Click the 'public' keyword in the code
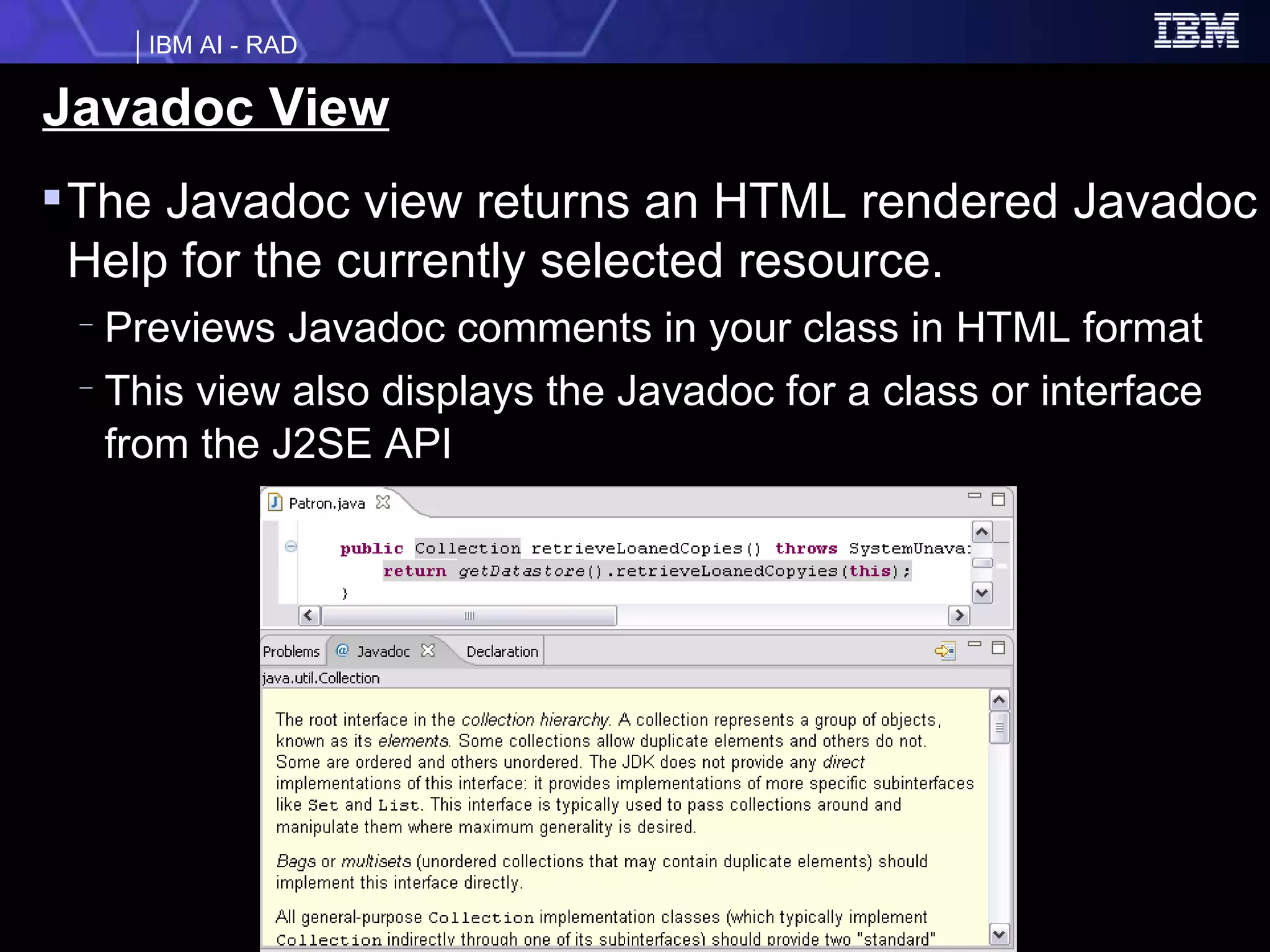This screenshot has height=952, width=1270. click(371, 549)
